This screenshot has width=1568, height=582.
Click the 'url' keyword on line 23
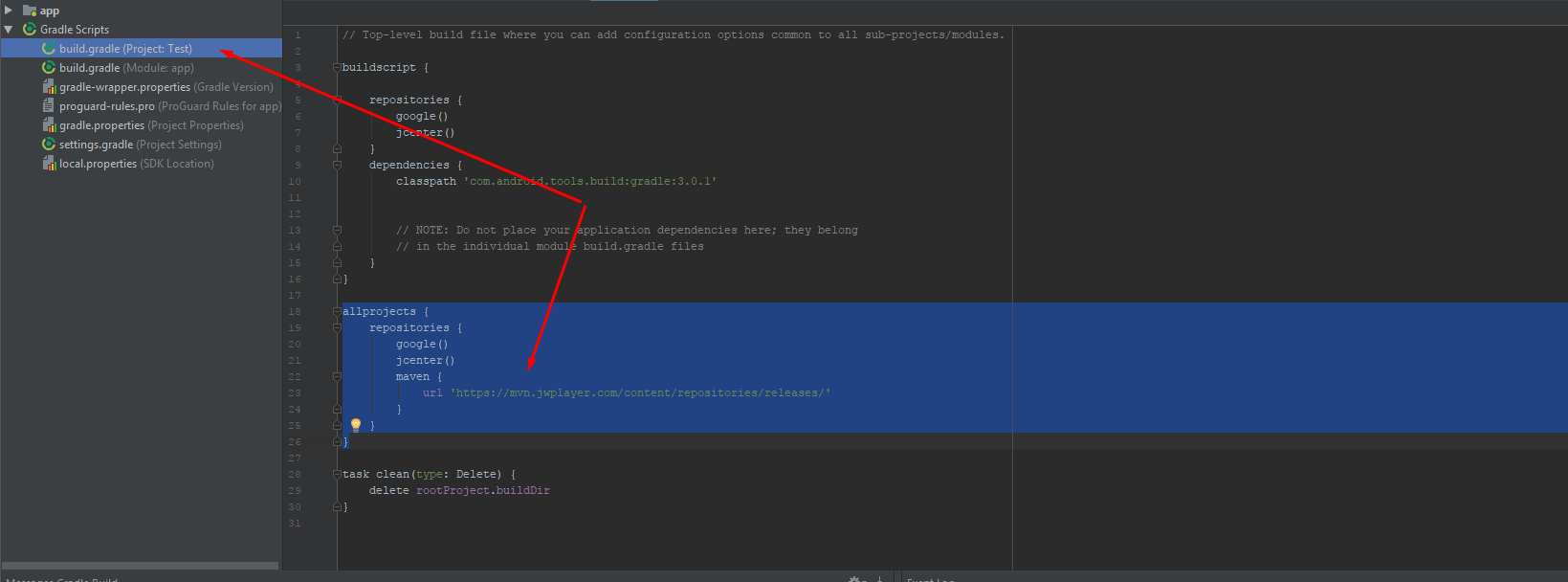[432, 392]
